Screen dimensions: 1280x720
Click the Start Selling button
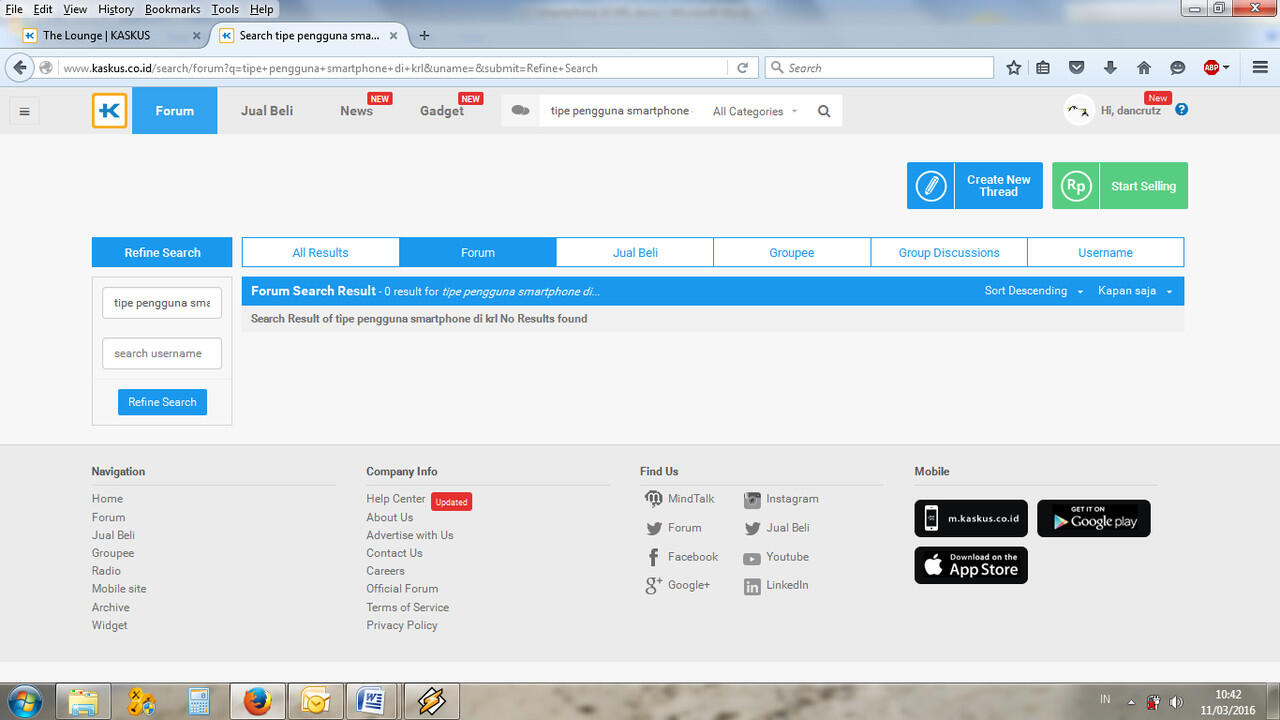(x=1120, y=186)
